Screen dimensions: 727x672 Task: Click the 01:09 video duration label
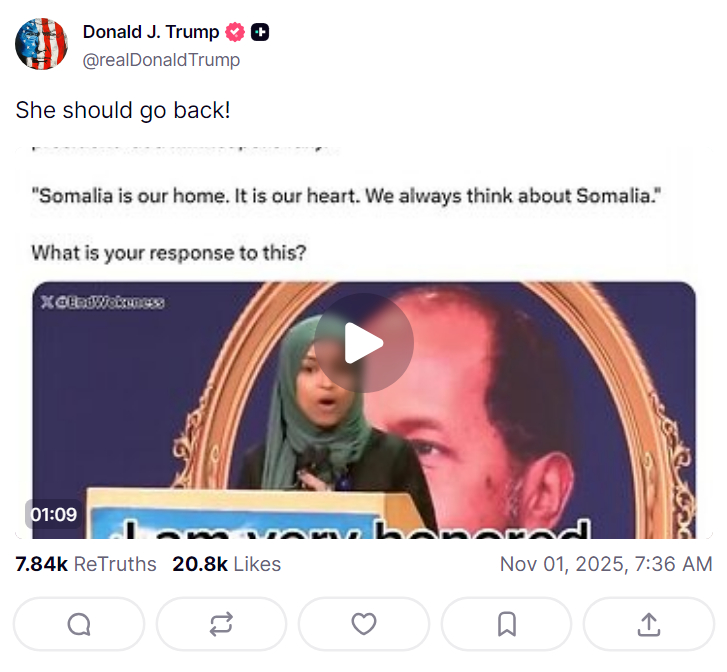point(54,514)
